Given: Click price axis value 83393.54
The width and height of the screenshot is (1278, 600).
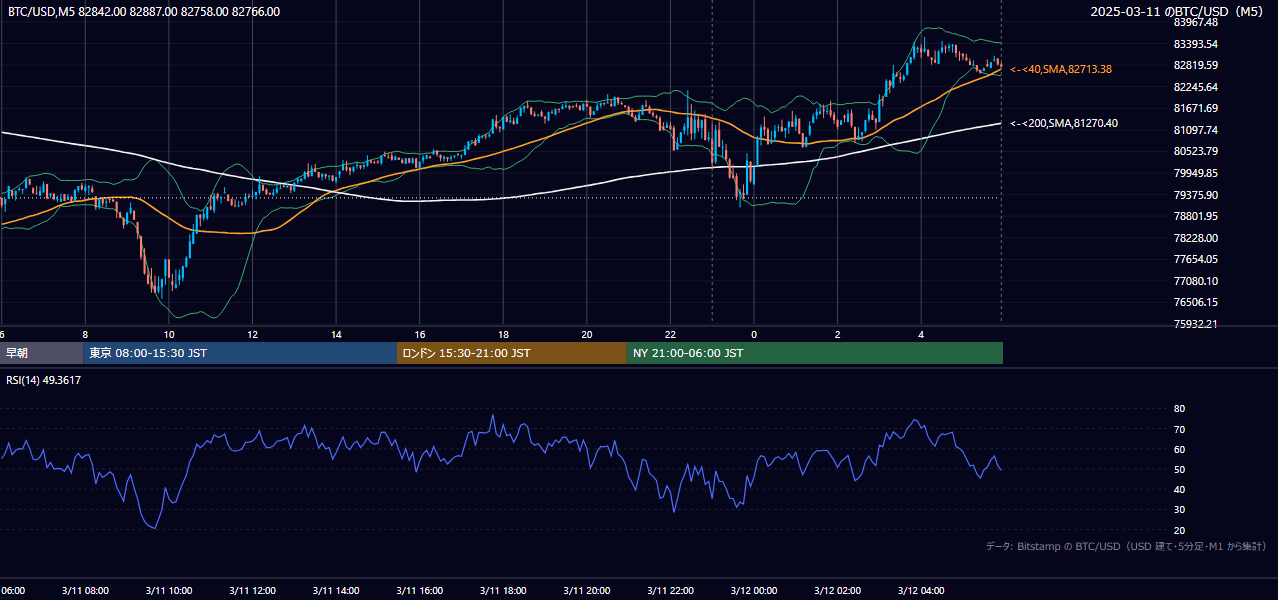Looking at the screenshot, I should click(1196, 44).
